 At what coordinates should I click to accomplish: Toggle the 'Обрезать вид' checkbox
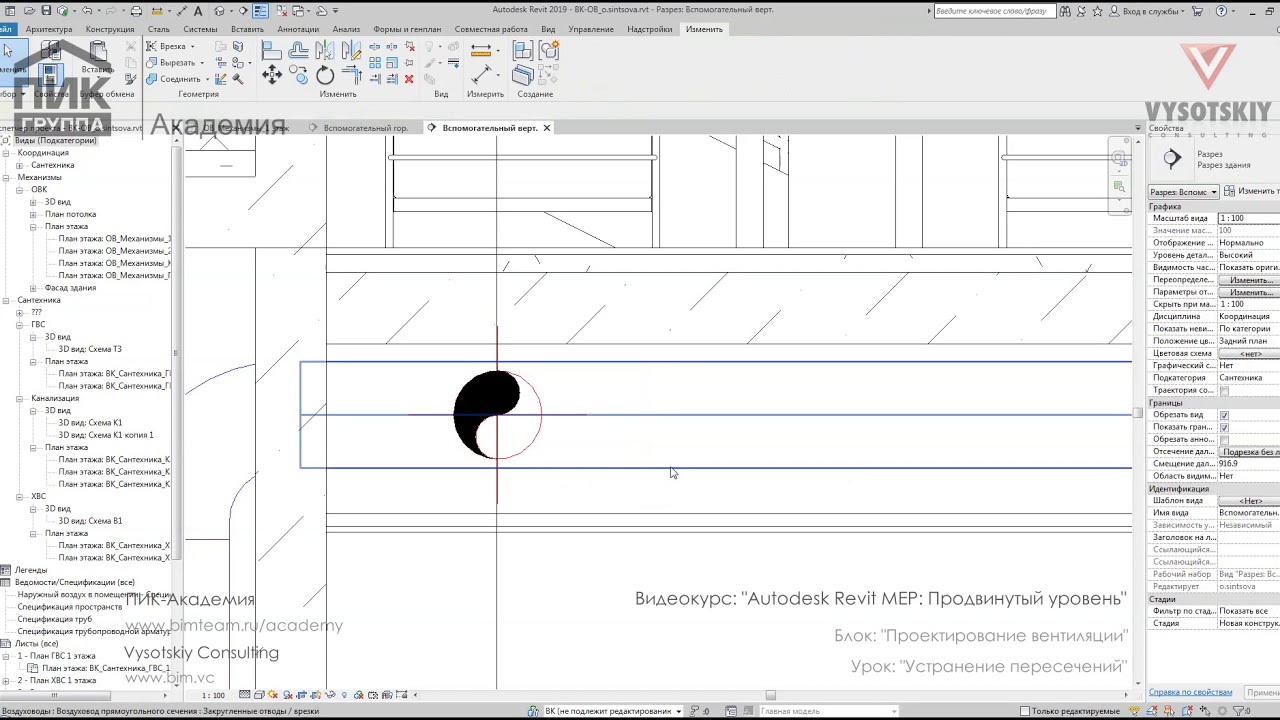(x=1224, y=415)
